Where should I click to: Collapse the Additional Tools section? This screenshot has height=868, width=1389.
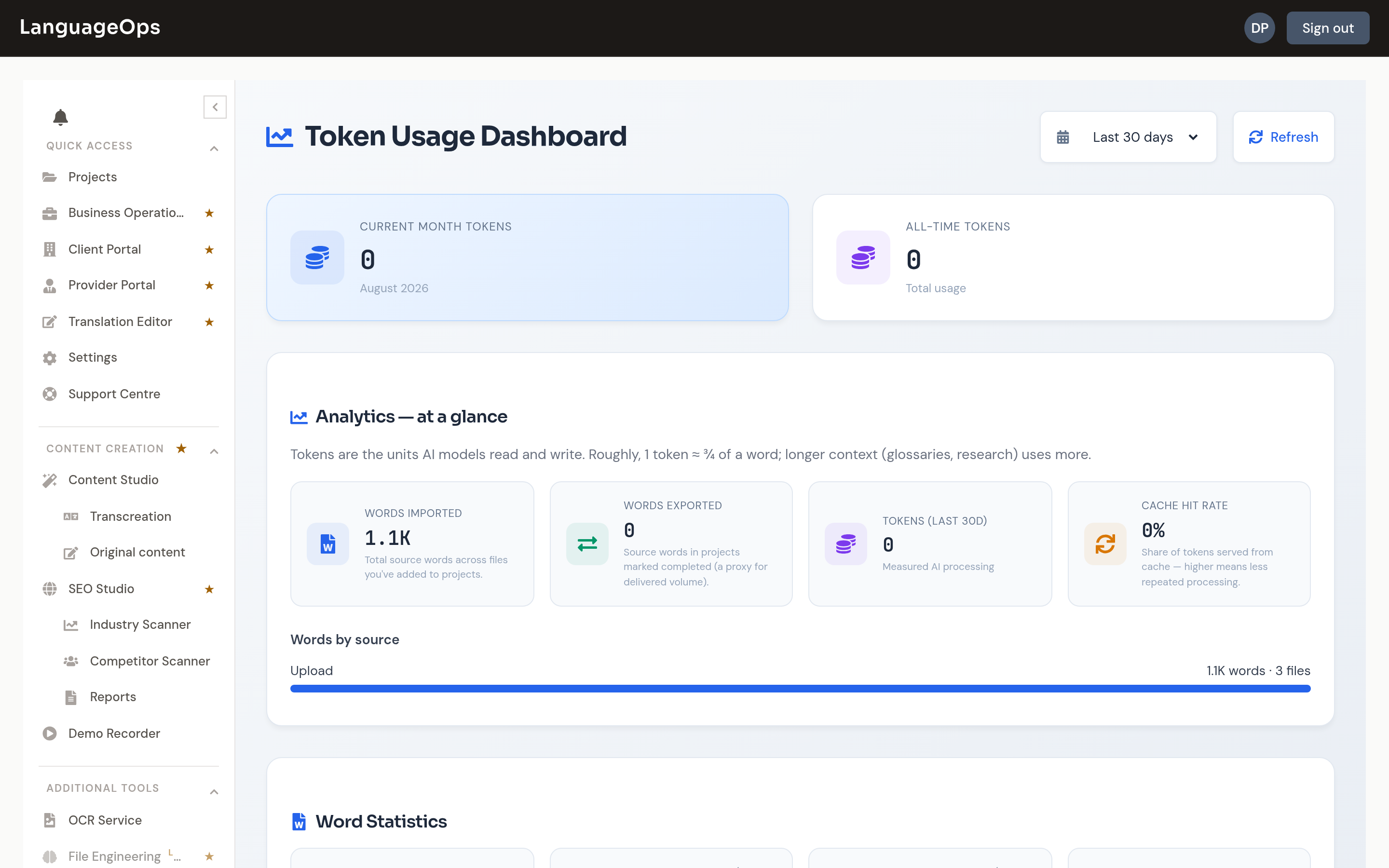click(x=214, y=792)
